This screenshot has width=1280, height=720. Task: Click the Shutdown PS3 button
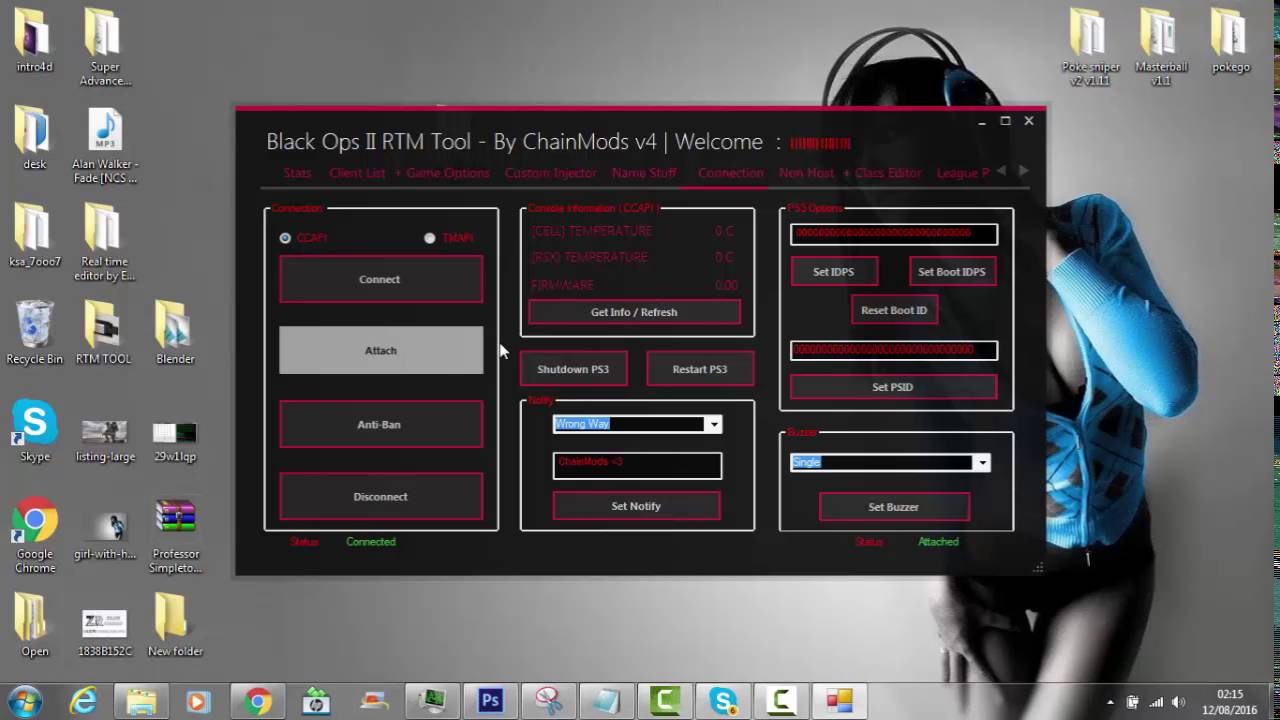pos(573,369)
